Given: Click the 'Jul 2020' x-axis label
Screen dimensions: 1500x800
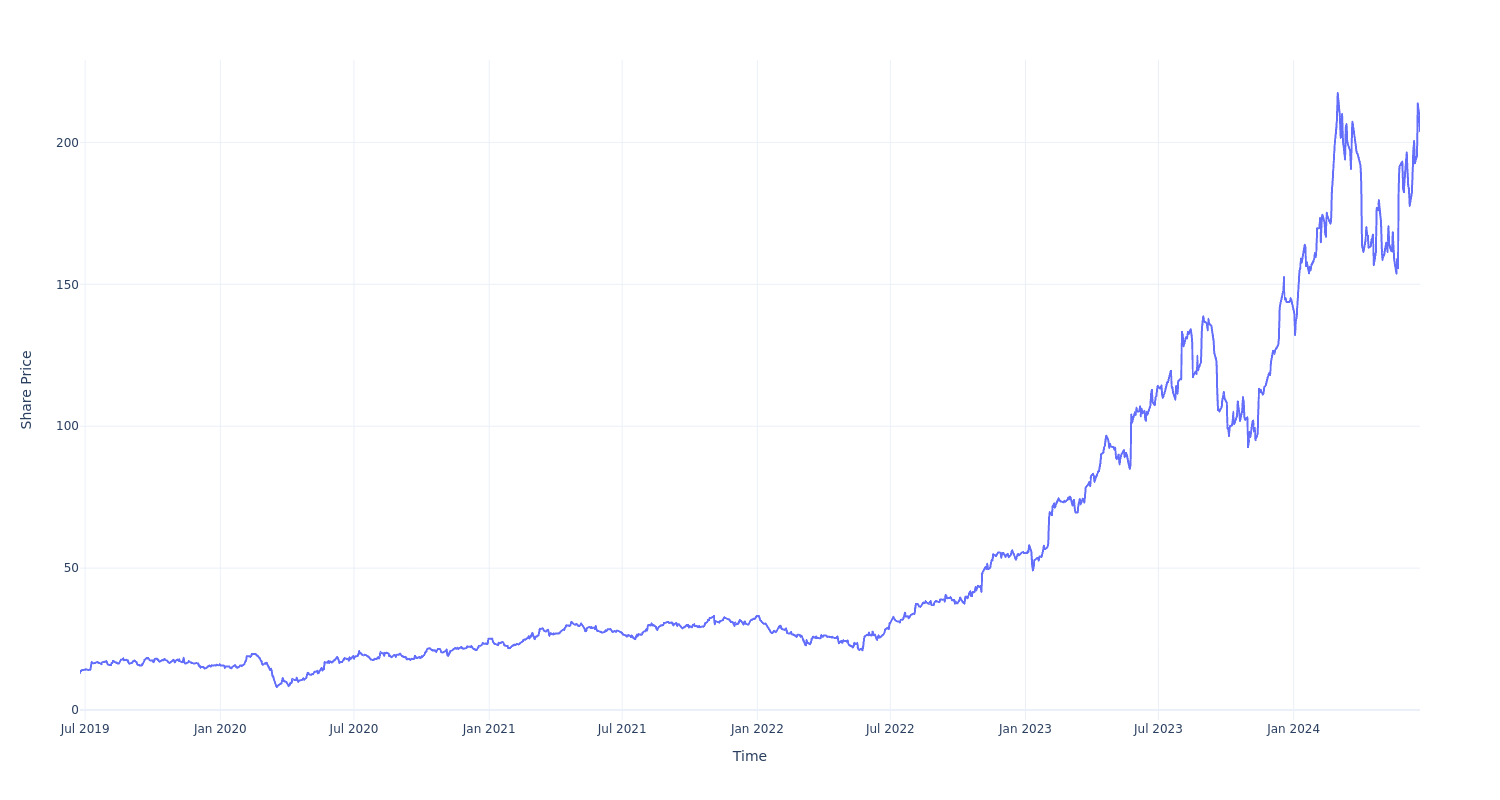Looking at the screenshot, I should (354, 729).
